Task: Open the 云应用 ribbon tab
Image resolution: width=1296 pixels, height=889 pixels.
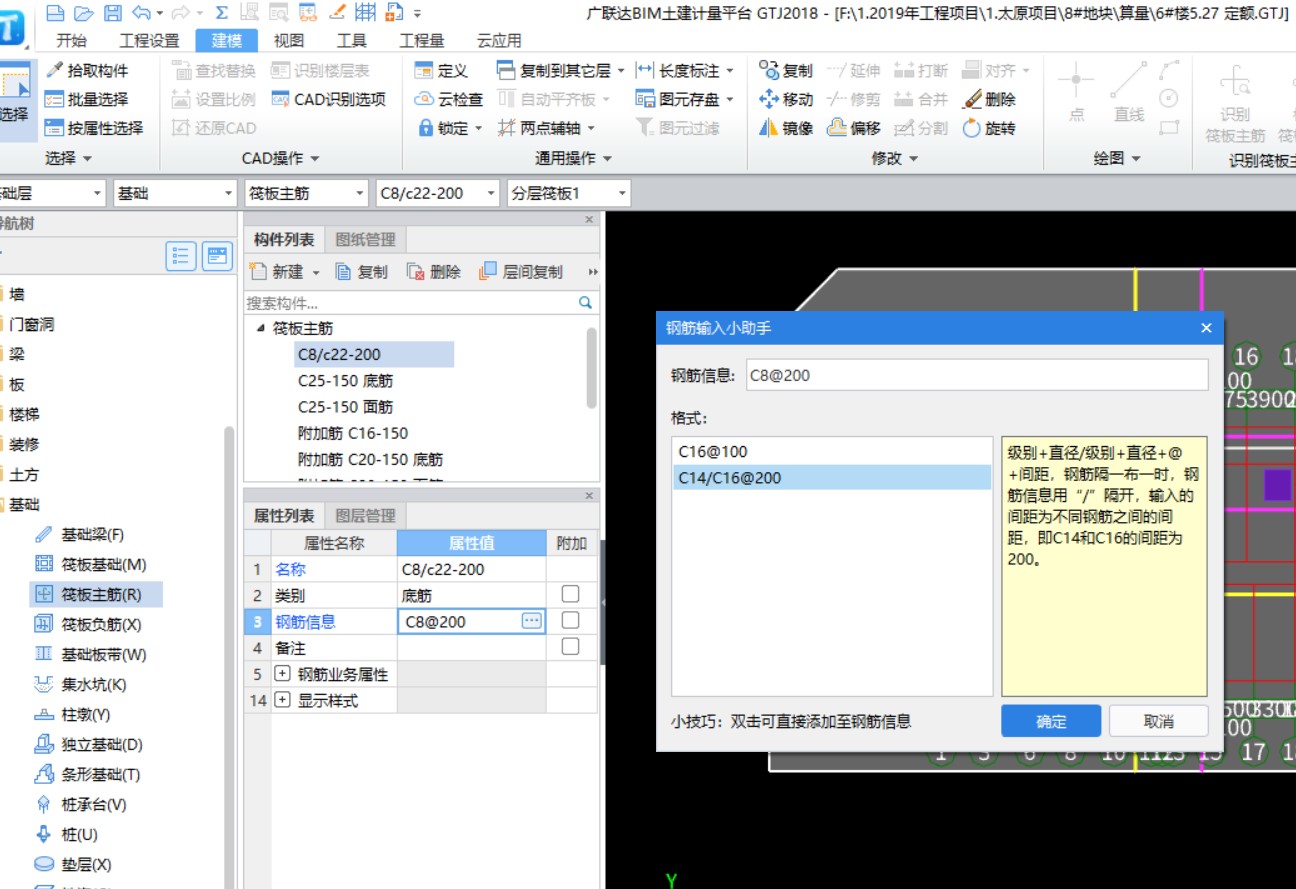Action: (499, 41)
